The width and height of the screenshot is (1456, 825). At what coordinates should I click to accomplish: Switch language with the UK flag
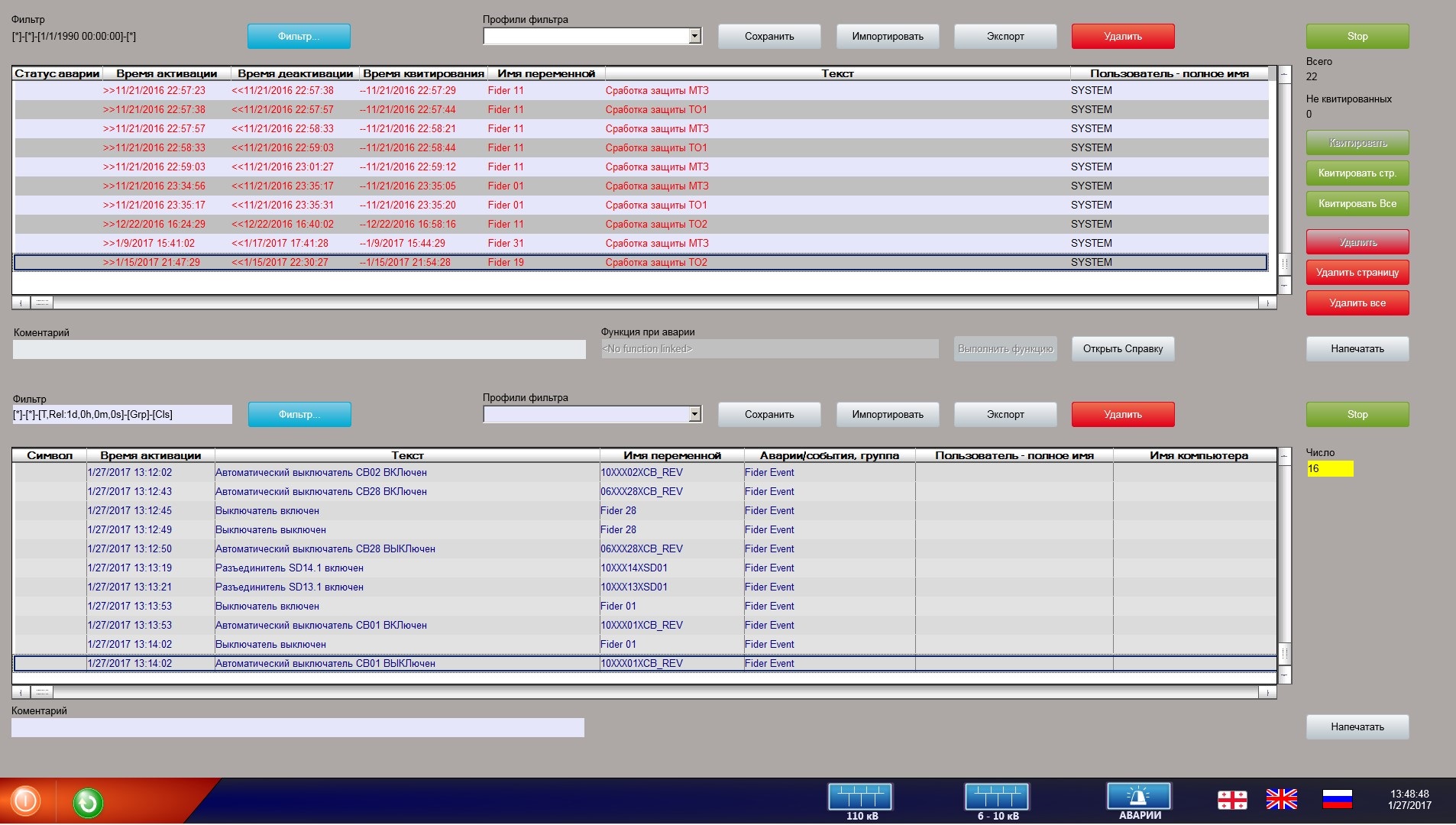pos(1281,800)
